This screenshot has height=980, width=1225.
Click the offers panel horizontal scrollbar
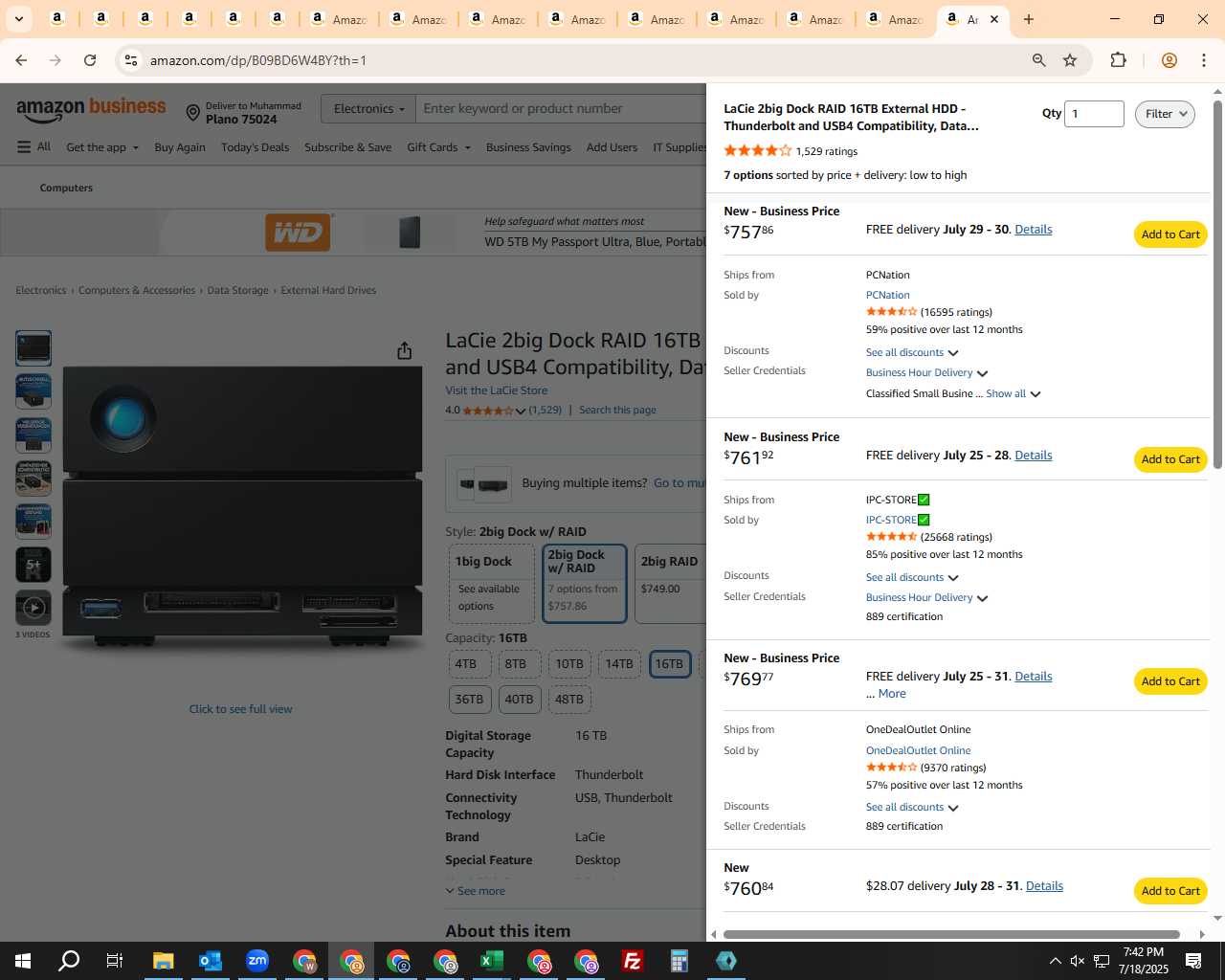[951, 934]
